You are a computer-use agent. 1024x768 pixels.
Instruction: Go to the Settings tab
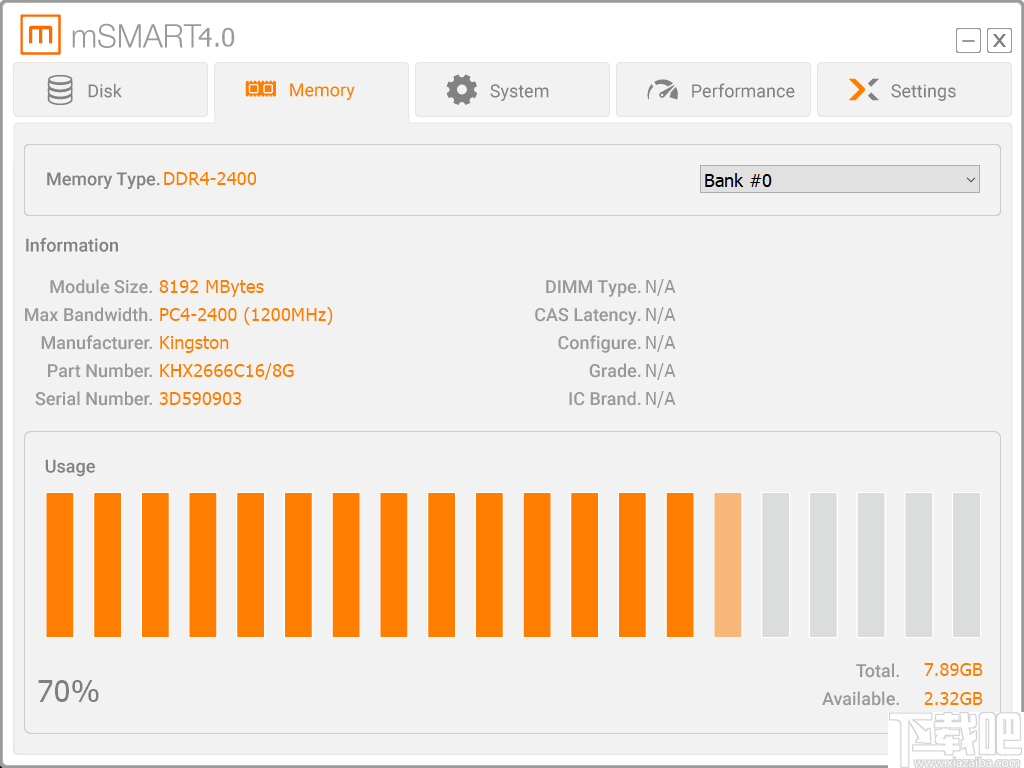(x=914, y=90)
